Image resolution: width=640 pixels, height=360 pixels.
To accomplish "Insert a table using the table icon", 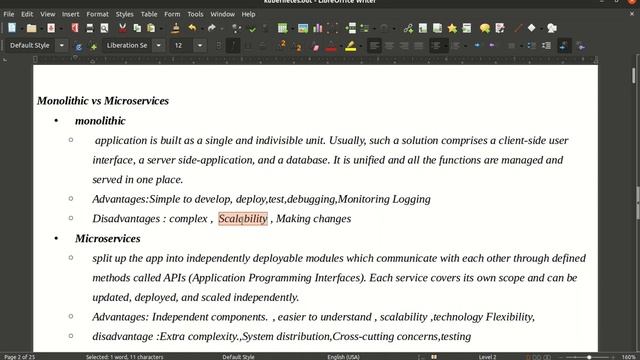I will point(282,28).
